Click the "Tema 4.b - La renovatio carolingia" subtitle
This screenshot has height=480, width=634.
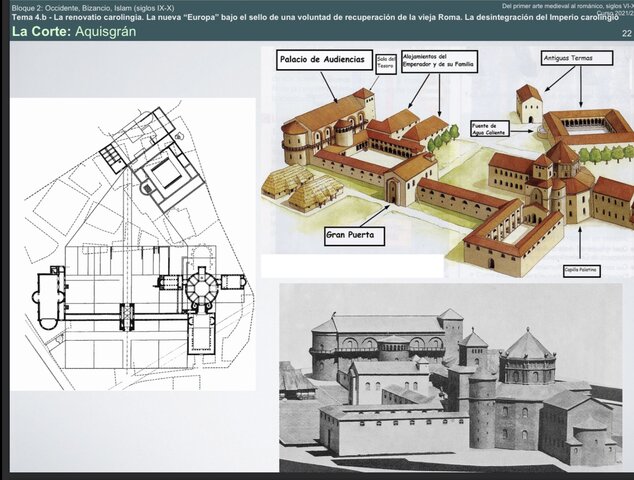click(x=315, y=17)
